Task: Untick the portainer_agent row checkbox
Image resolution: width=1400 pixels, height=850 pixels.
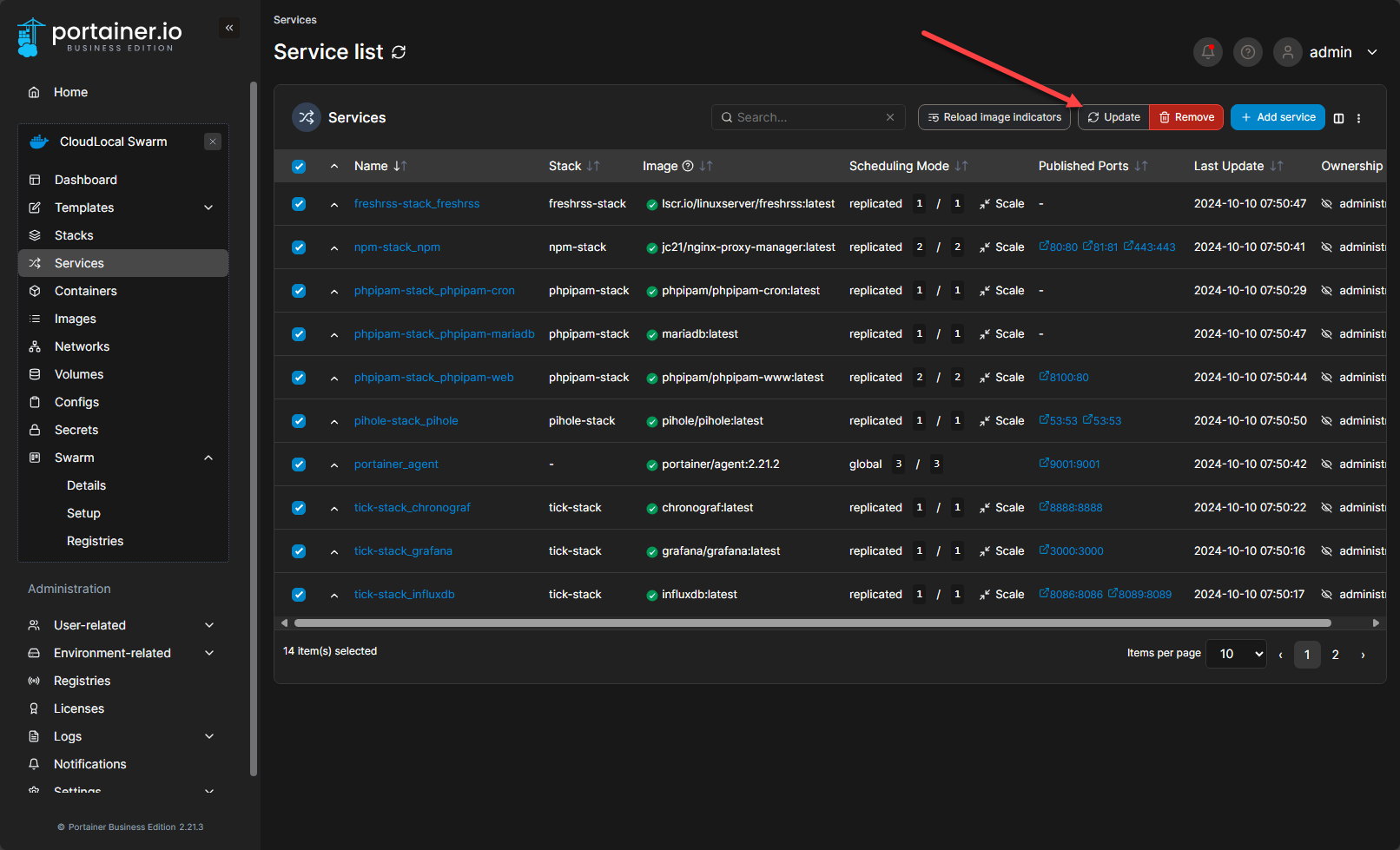Action: 299,465
